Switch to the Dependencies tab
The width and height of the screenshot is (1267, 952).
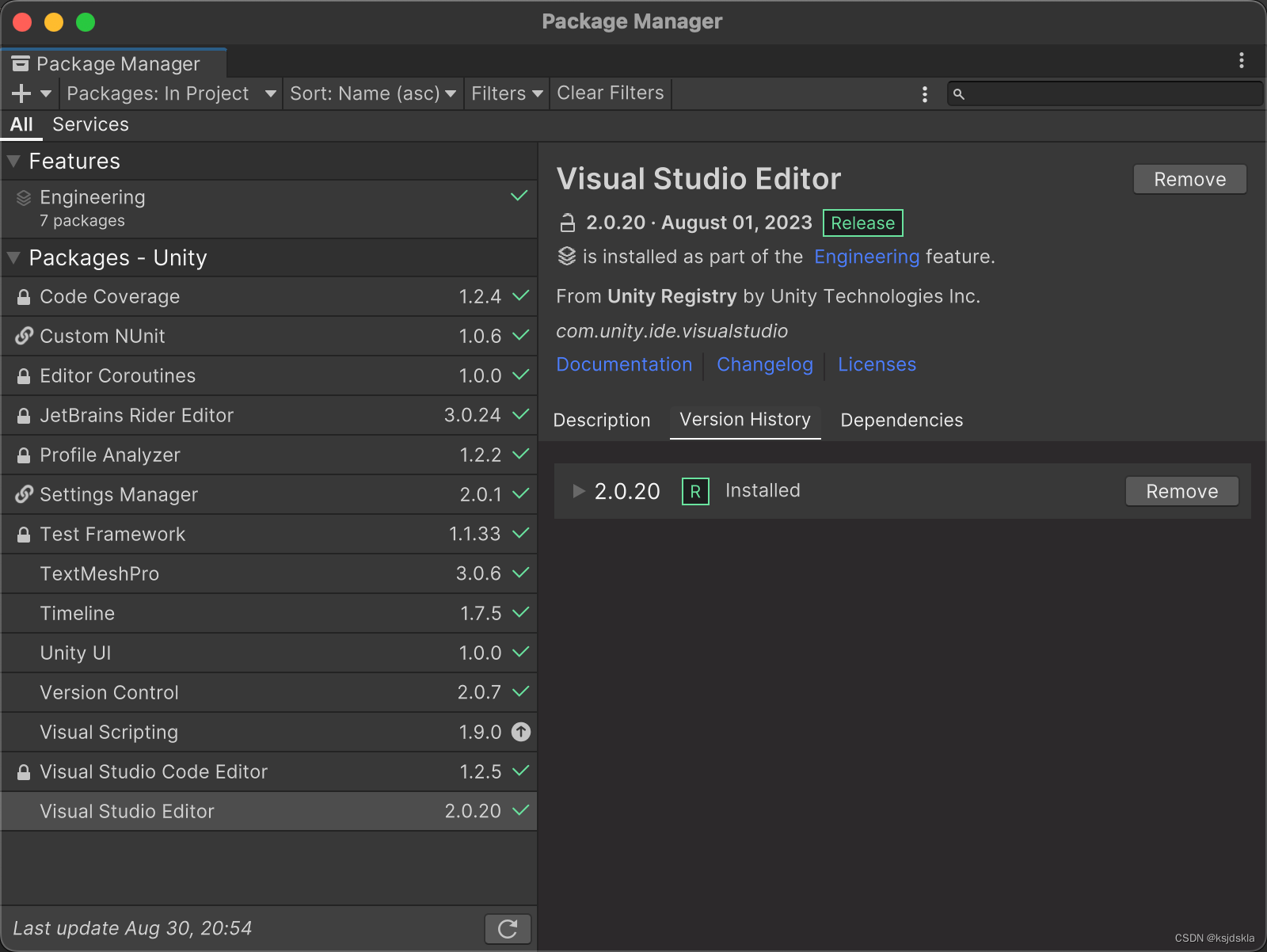(902, 420)
